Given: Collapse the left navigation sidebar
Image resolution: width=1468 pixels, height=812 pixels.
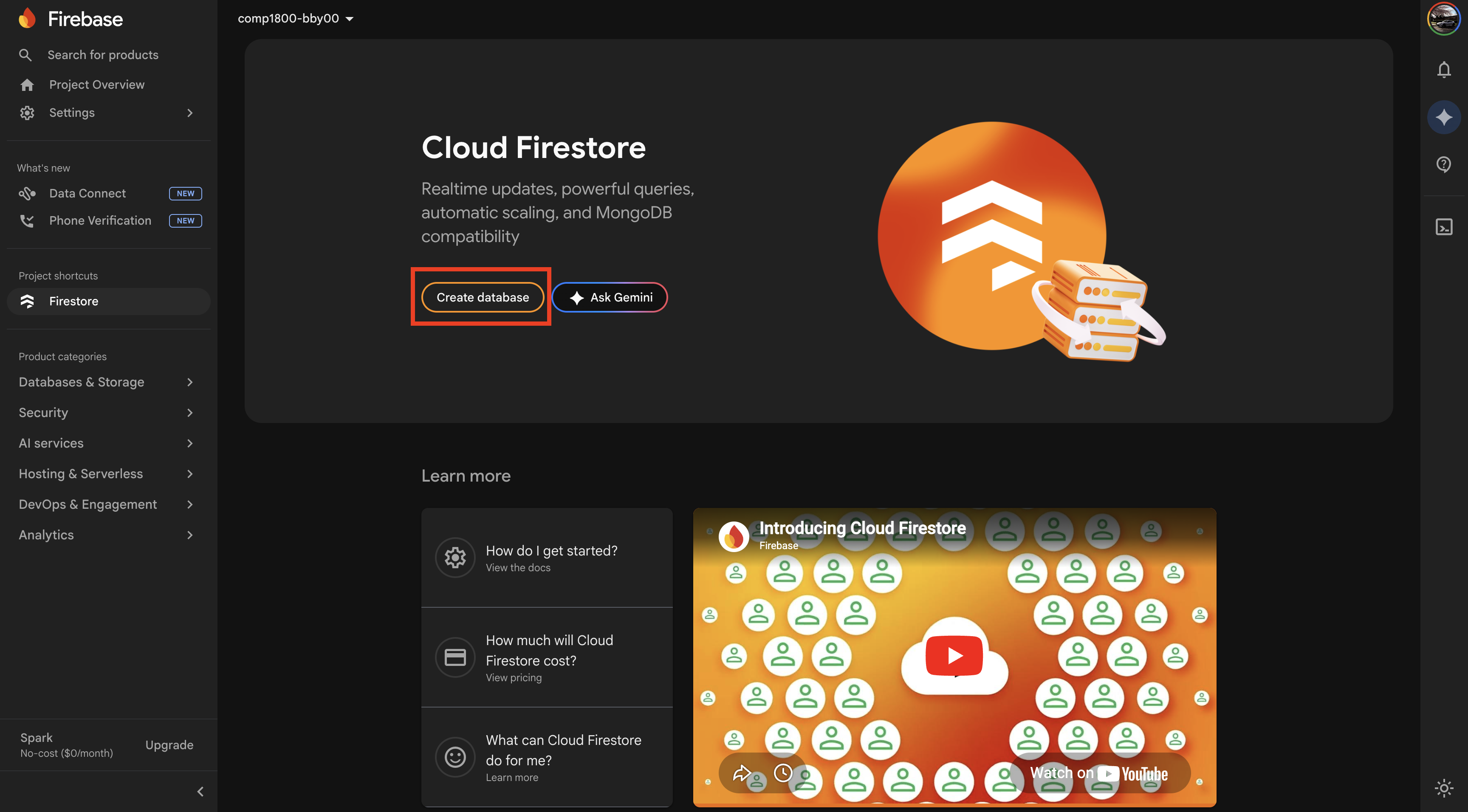Looking at the screenshot, I should coord(200,792).
